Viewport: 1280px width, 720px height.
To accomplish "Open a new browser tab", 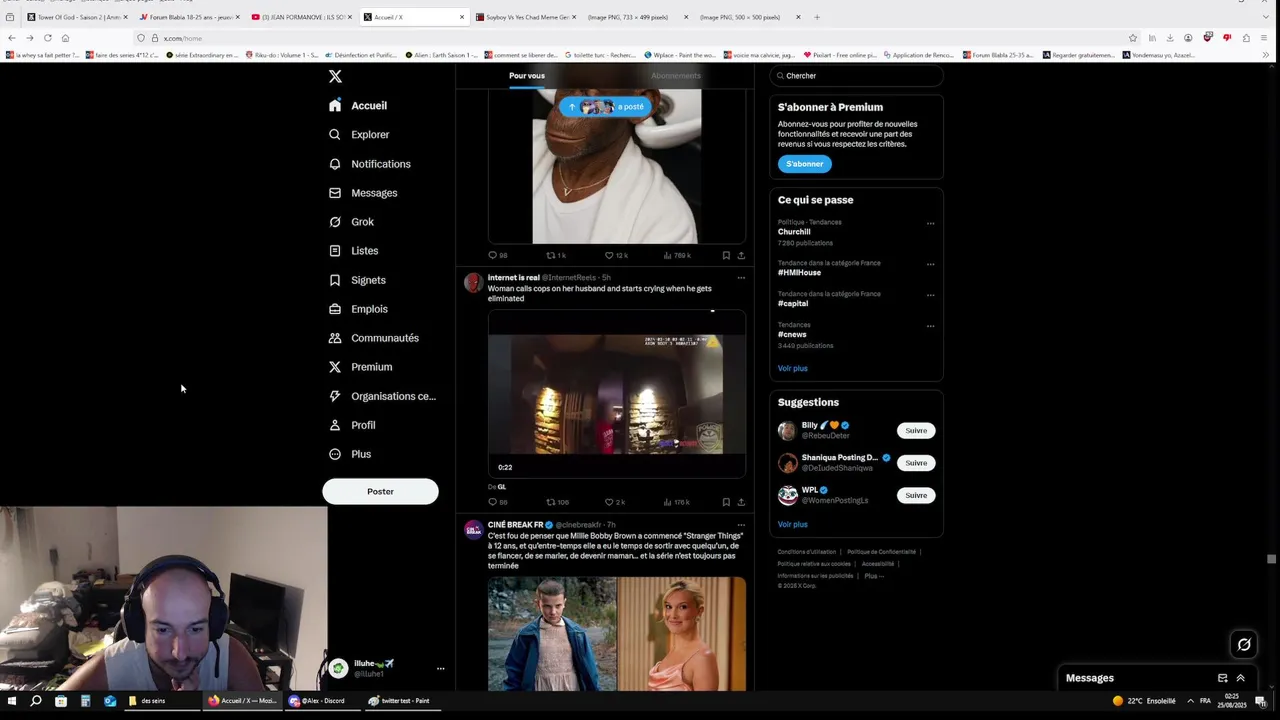I will pos(816,17).
